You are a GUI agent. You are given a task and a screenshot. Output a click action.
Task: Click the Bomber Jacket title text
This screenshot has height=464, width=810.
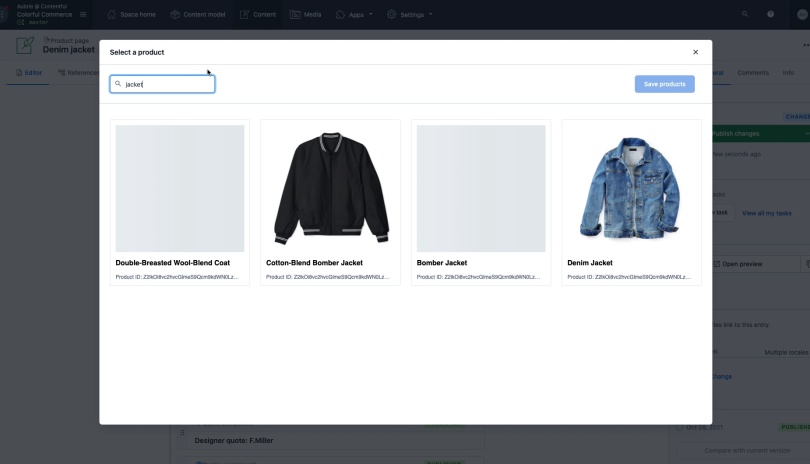[442, 263]
